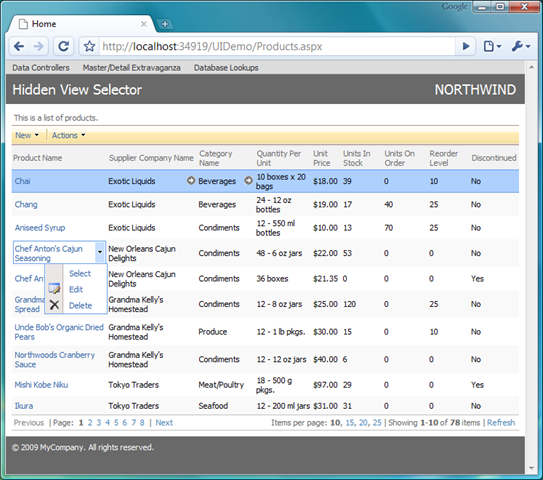Click the dropdown arrow on Chef Anton's Cajun Seasoning

pyautogui.click(x=100, y=252)
